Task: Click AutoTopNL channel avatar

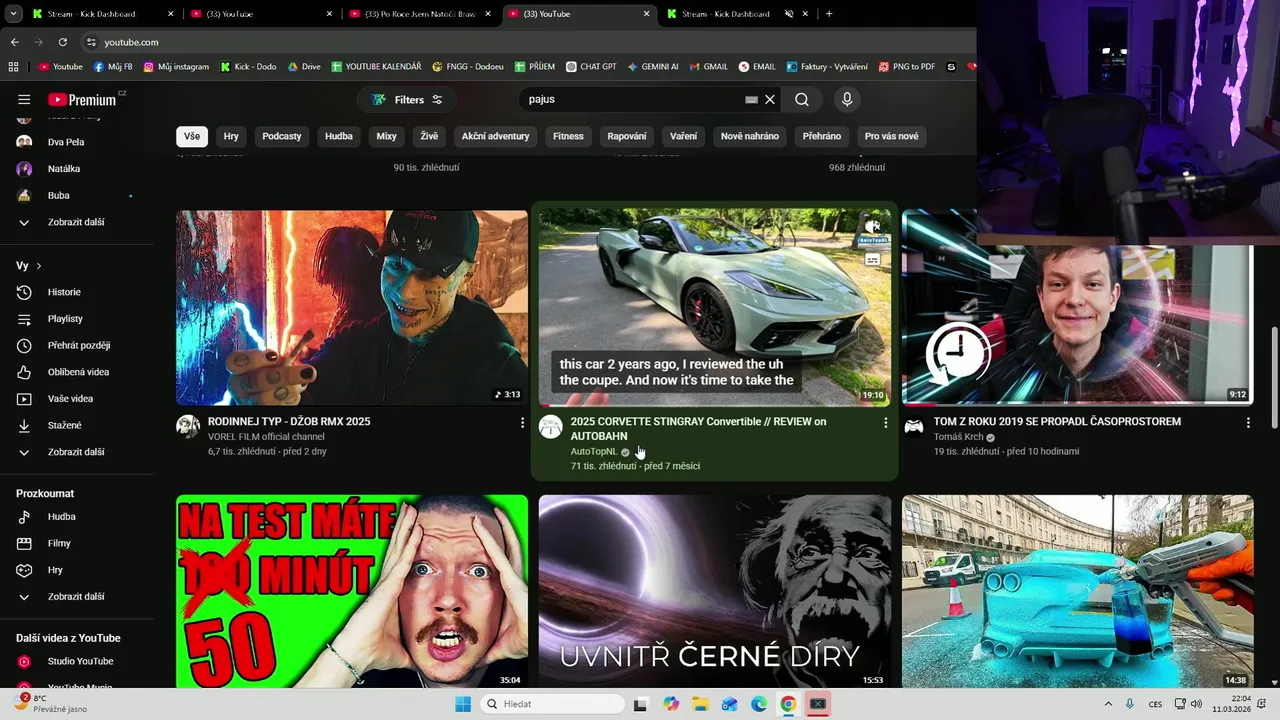Action: tap(551, 427)
